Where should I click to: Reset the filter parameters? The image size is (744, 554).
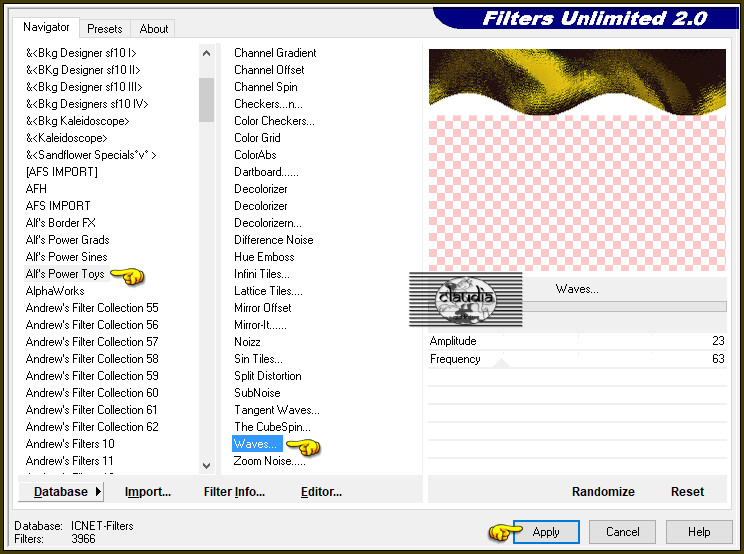pyautogui.click(x=687, y=492)
